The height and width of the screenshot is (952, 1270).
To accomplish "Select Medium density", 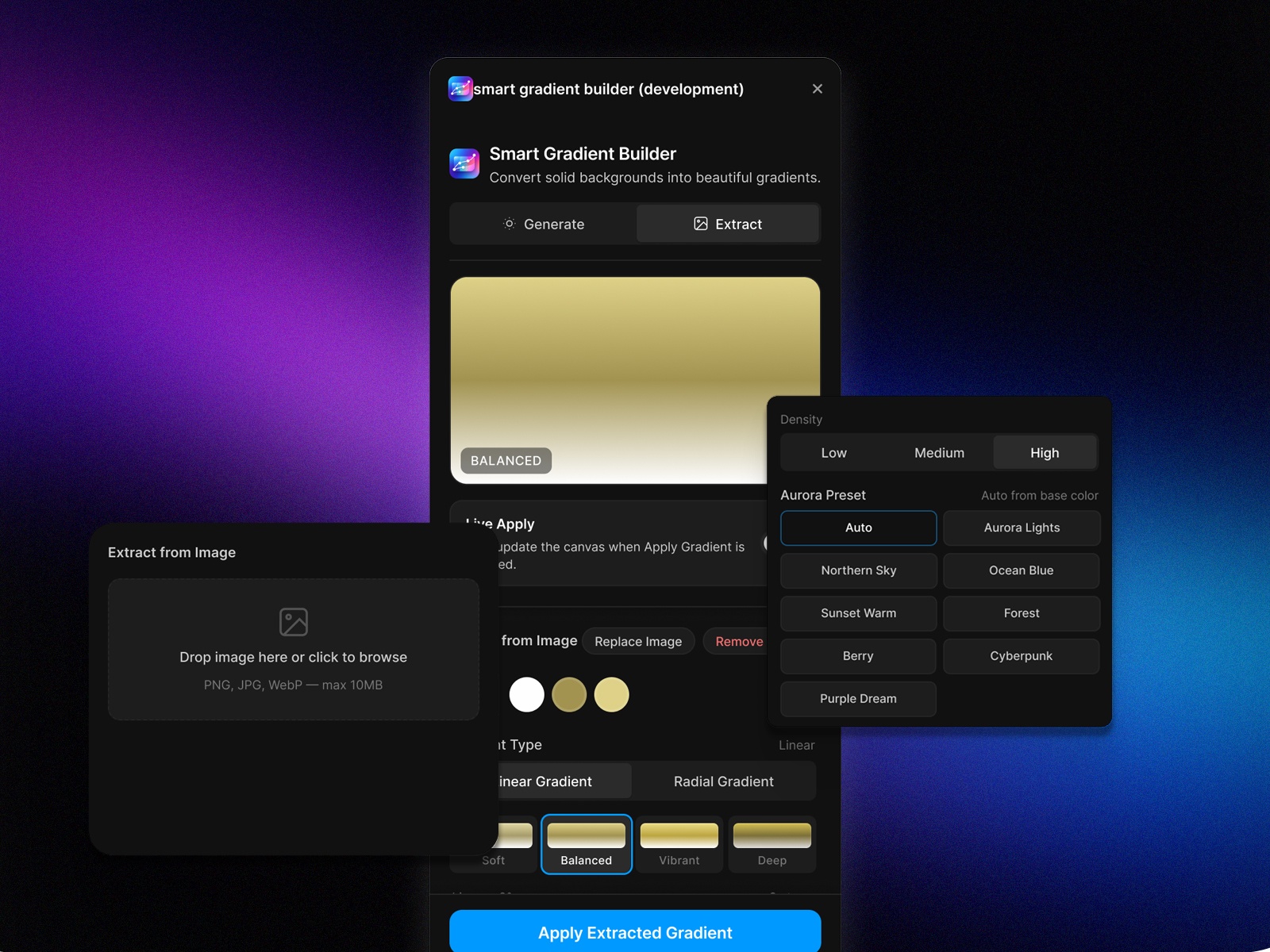I will click(939, 452).
